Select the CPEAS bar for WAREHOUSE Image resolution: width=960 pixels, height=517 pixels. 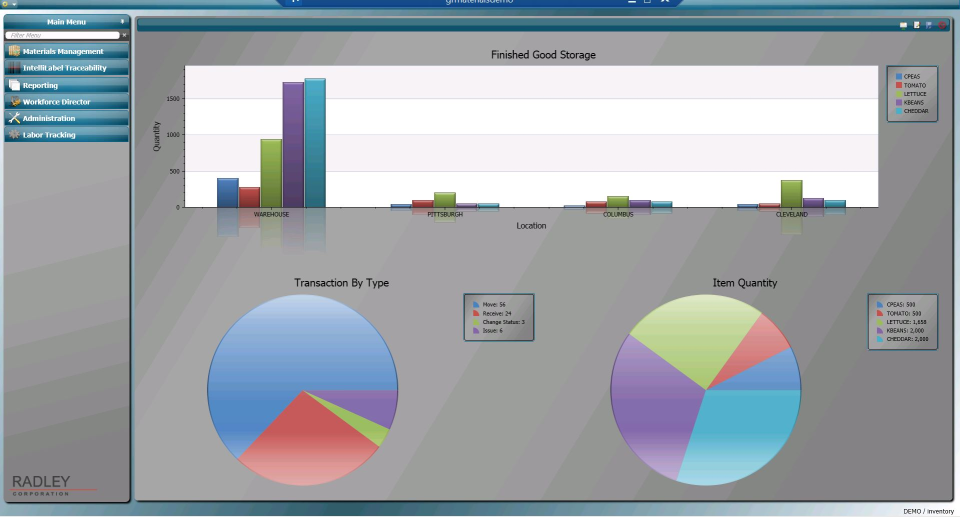[228, 193]
